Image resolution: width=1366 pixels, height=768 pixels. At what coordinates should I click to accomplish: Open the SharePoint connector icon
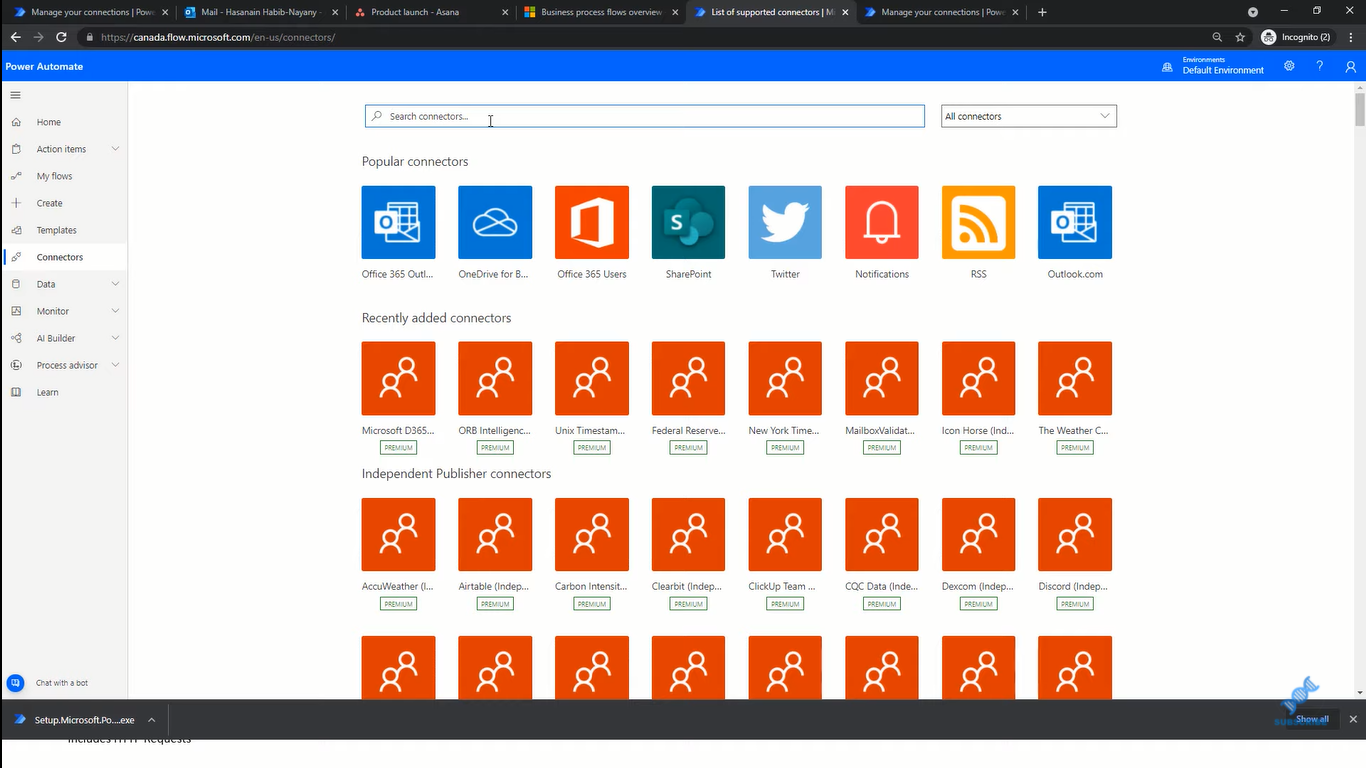point(688,222)
